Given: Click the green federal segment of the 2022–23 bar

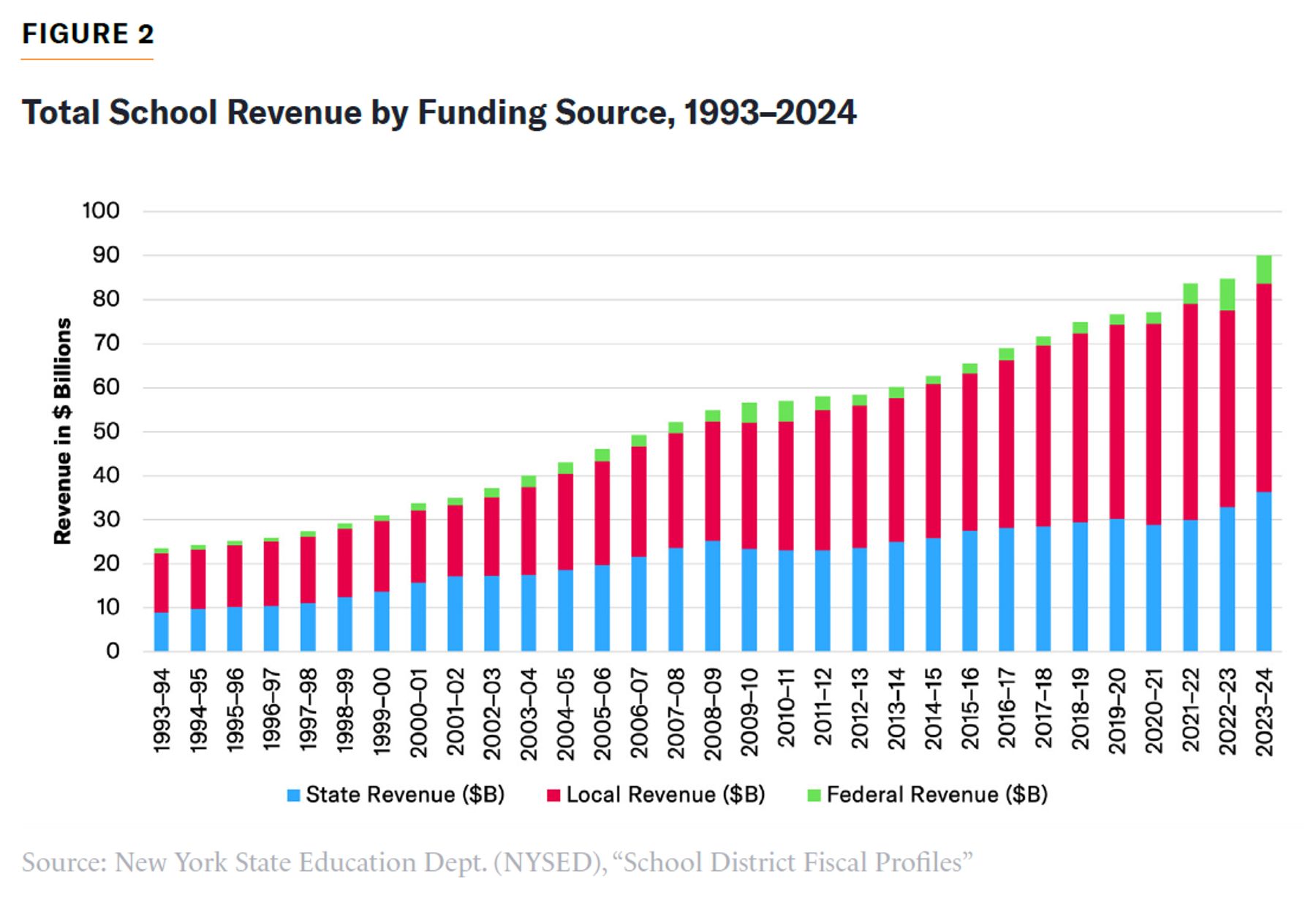Looking at the screenshot, I should [x=1227, y=295].
